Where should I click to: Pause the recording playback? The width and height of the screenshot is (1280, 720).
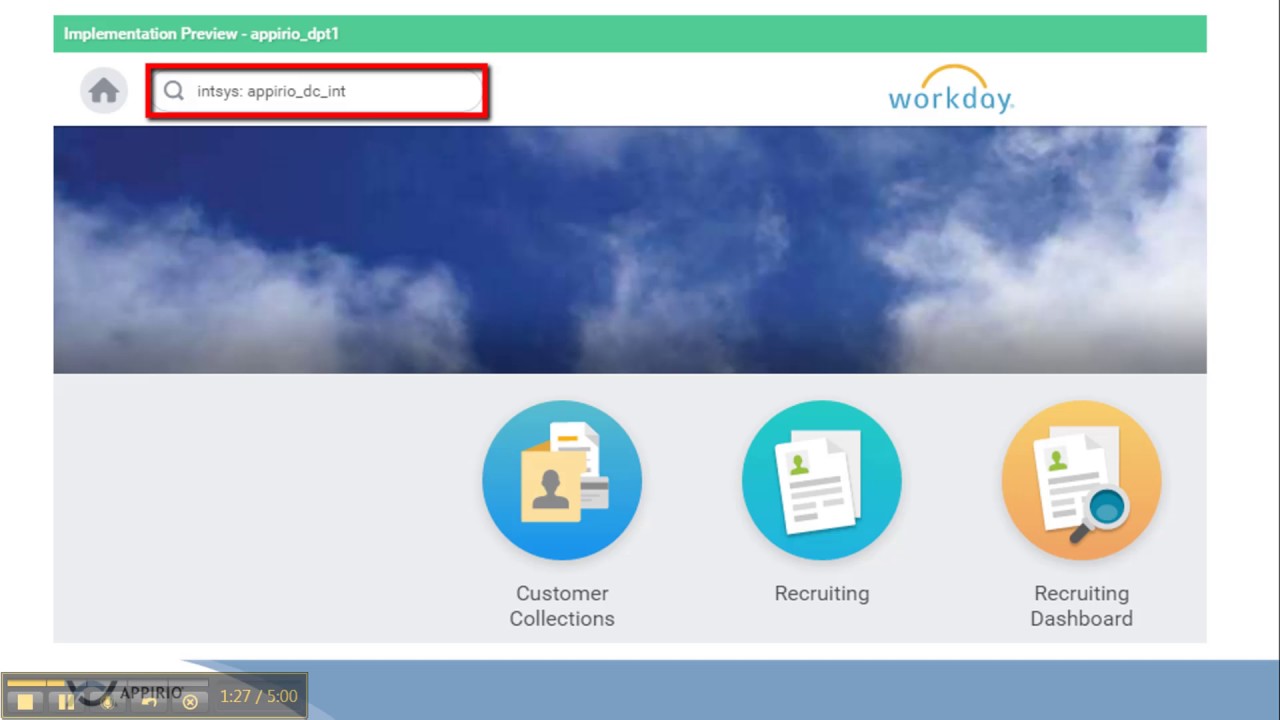(66, 702)
